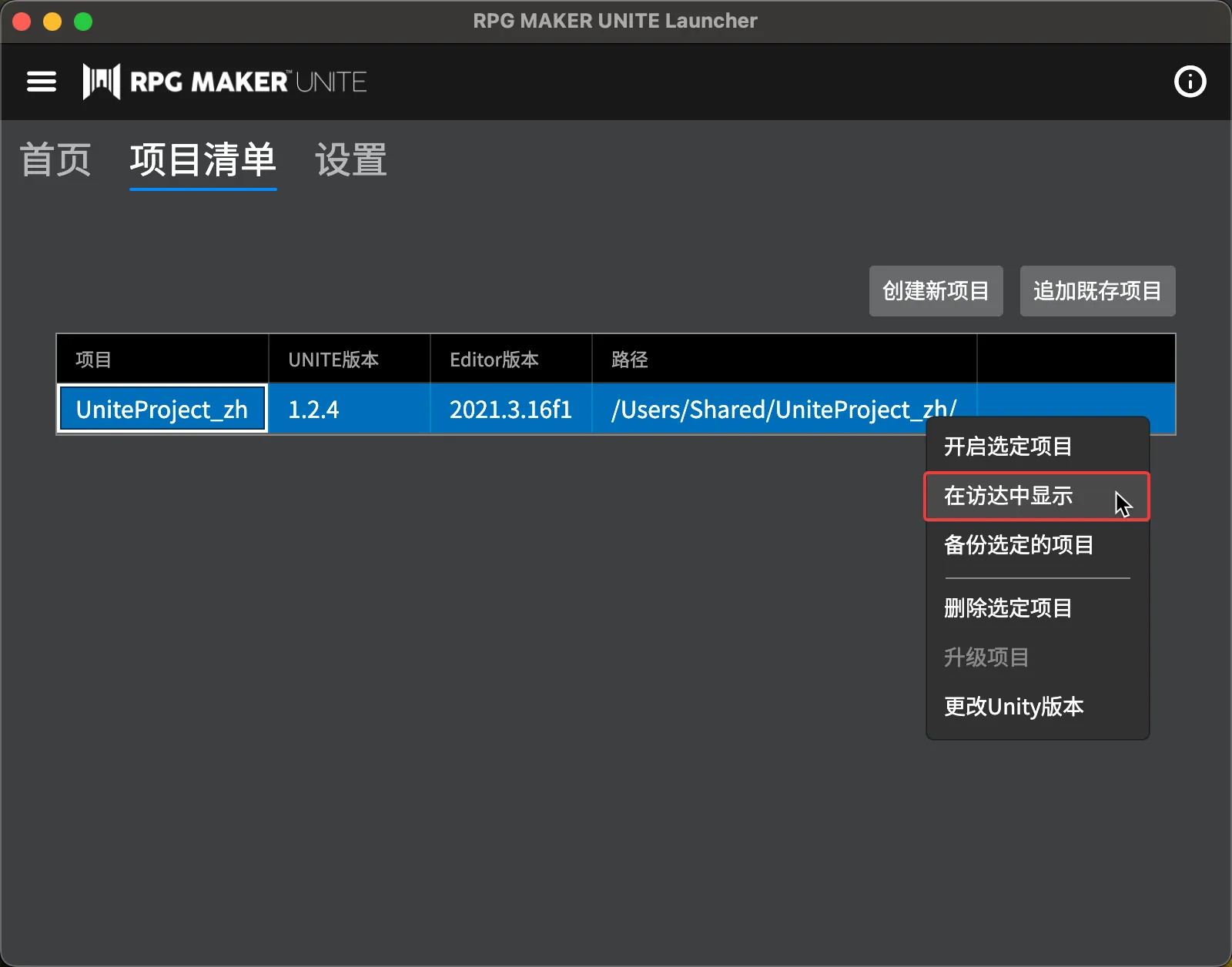This screenshot has height=967, width=1232.
Task: Choose 更改Unity版本 from context menu
Action: (x=1037, y=707)
